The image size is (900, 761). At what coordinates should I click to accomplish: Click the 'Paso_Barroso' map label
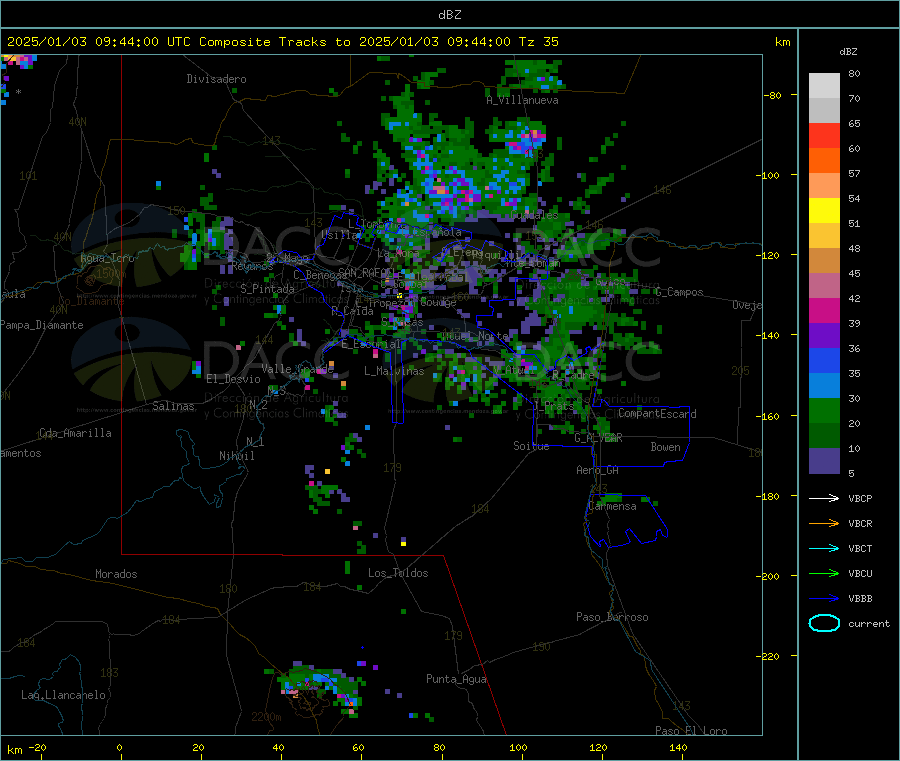coord(612,618)
